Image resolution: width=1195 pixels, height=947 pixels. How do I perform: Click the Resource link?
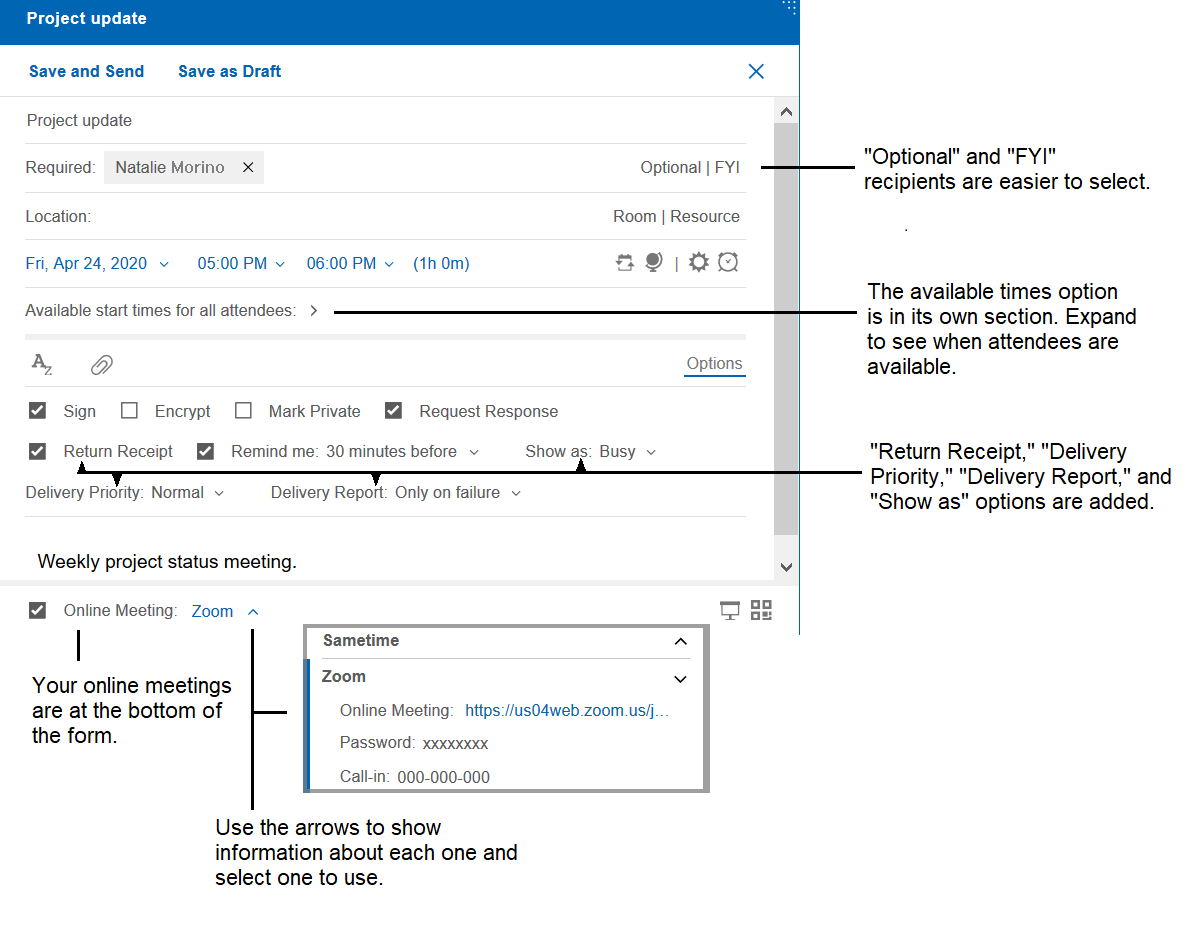pyautogui.click(x=705, y=216)
